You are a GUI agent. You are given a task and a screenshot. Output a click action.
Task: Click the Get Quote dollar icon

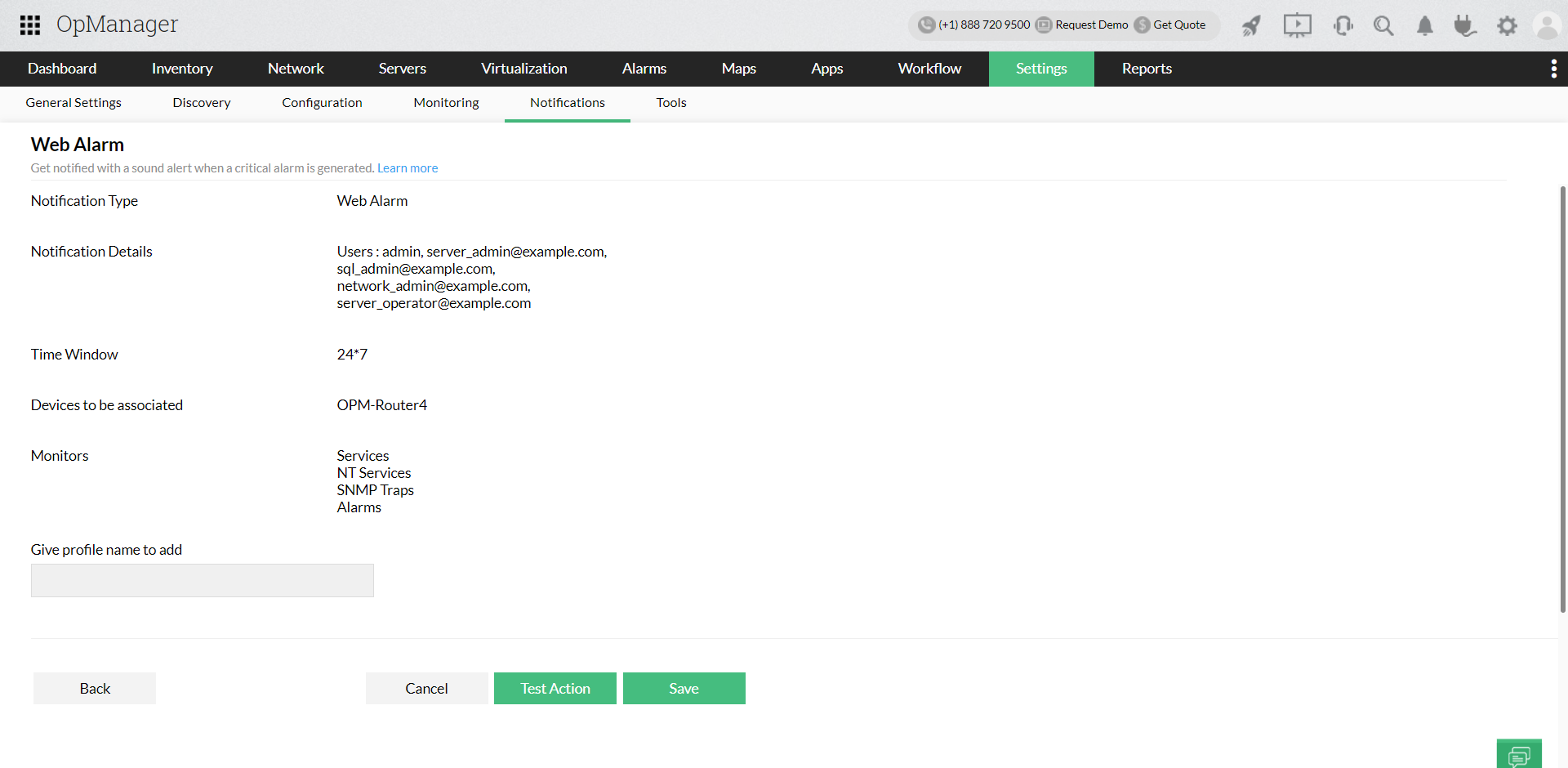click(x=1142, y=25)
